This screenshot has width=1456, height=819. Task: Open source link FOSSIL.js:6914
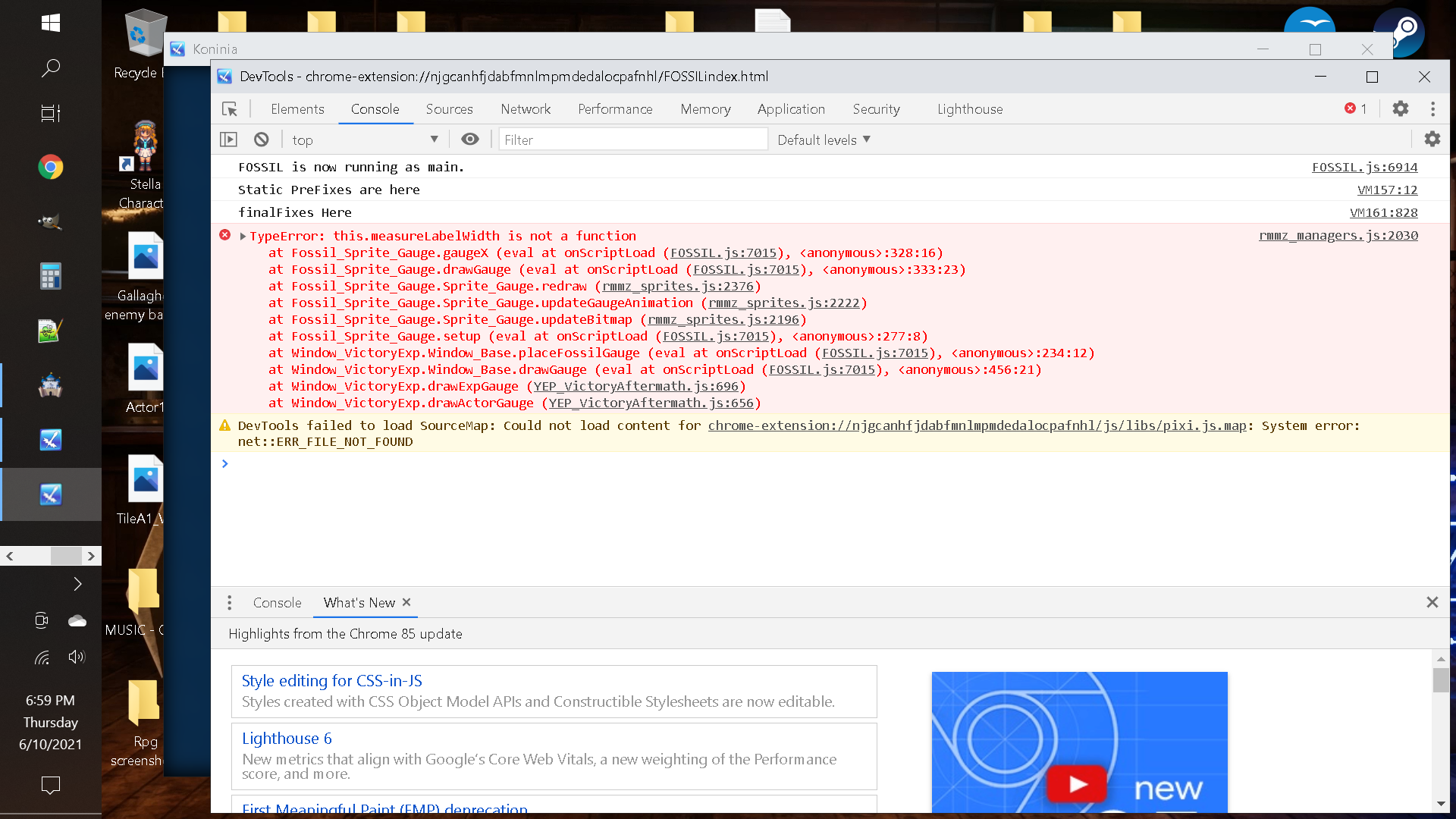click(1364, 167)
